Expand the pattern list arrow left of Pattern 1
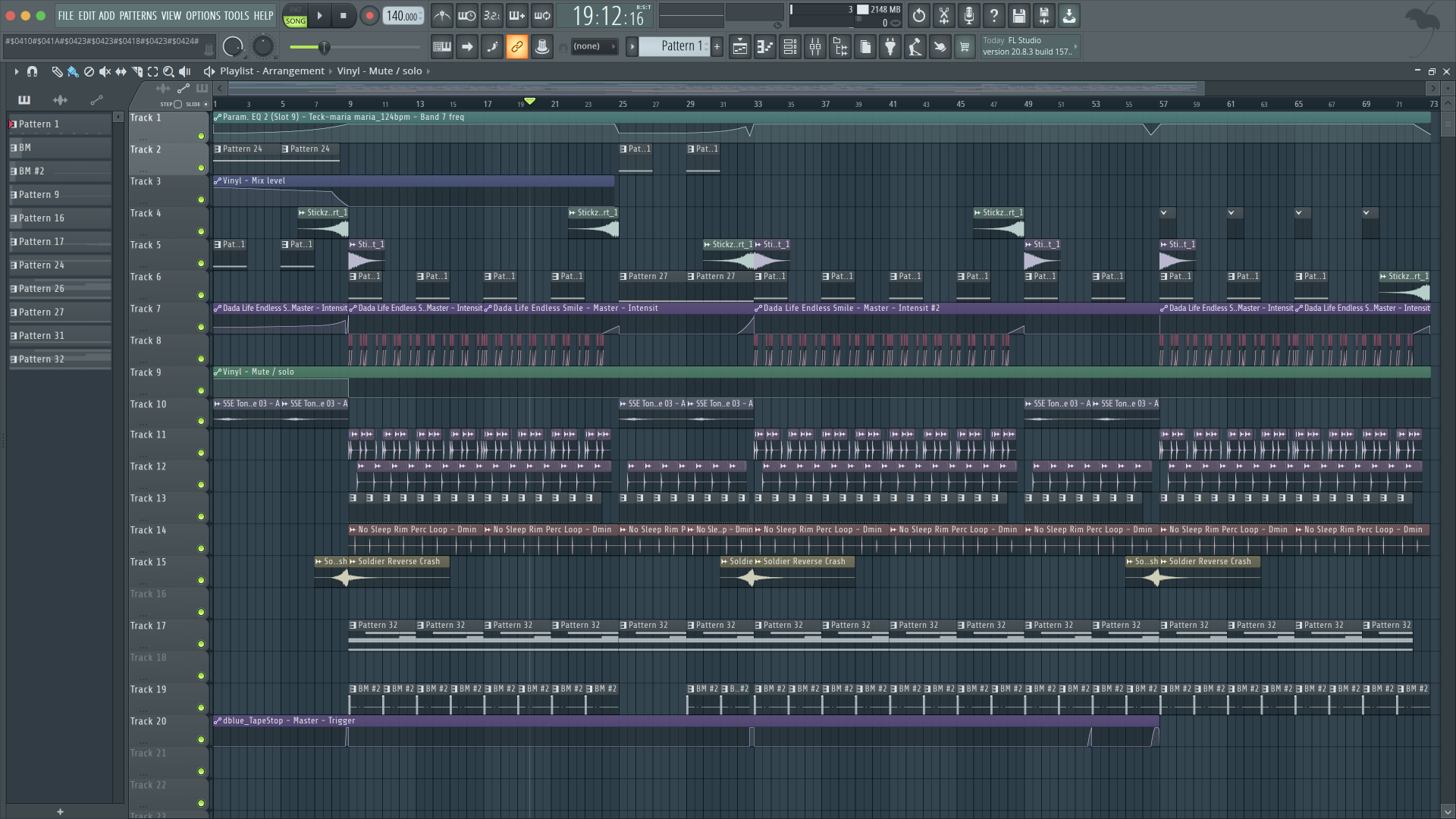Image resolution: width=1456 pixels, height=819 pixels. pos(632,47)
